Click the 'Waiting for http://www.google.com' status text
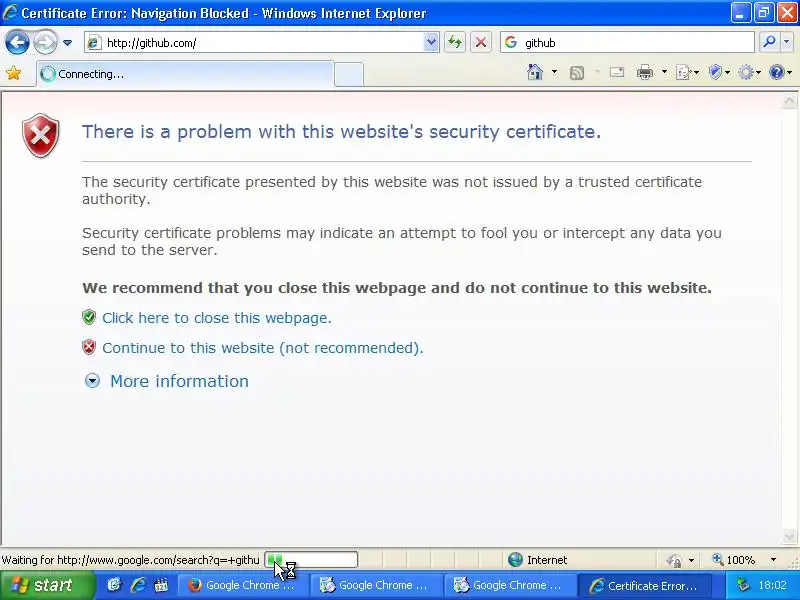Image resolution: width=800 pixels, height=600 pixels. tap(131, 560)
